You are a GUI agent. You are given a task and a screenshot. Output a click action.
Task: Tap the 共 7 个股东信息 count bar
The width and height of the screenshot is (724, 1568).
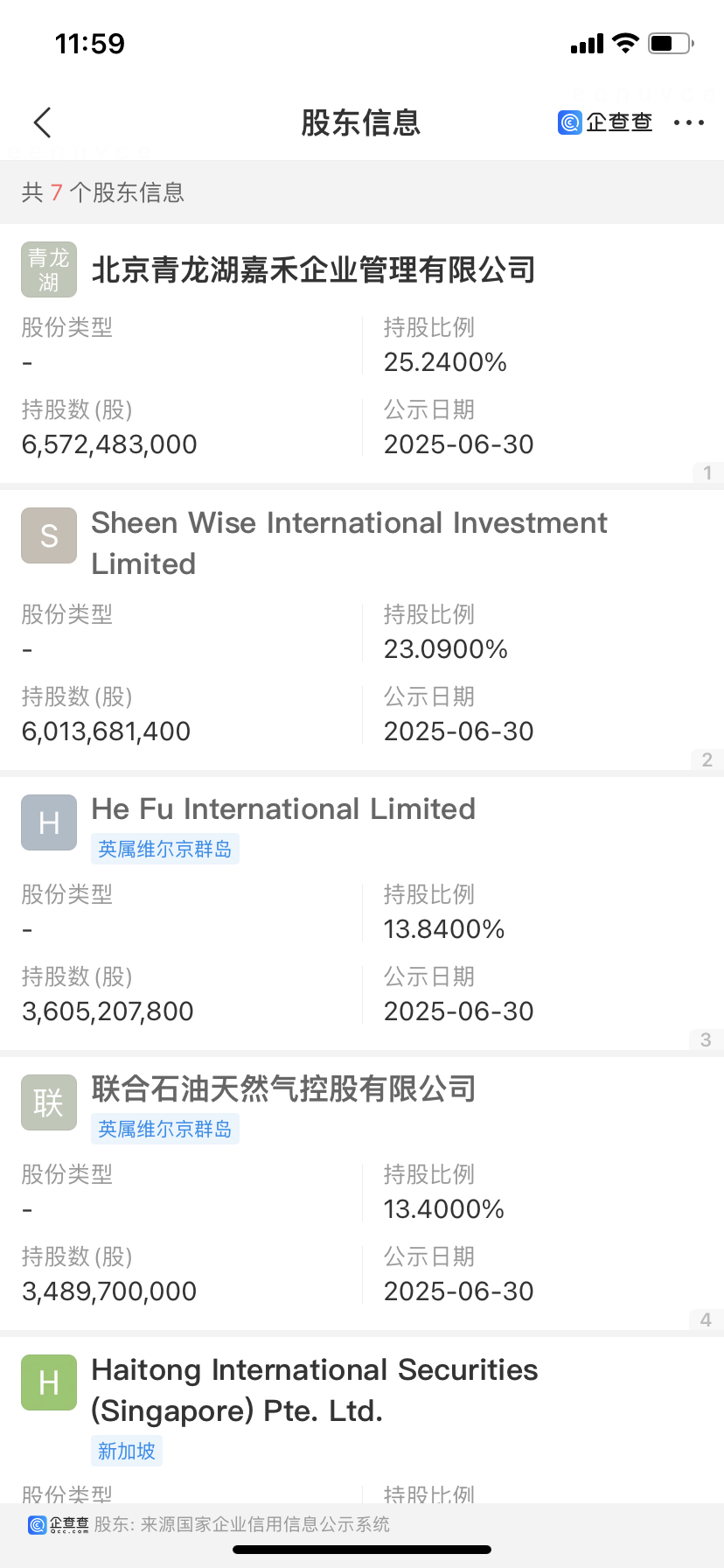click(x=103, y=192)
